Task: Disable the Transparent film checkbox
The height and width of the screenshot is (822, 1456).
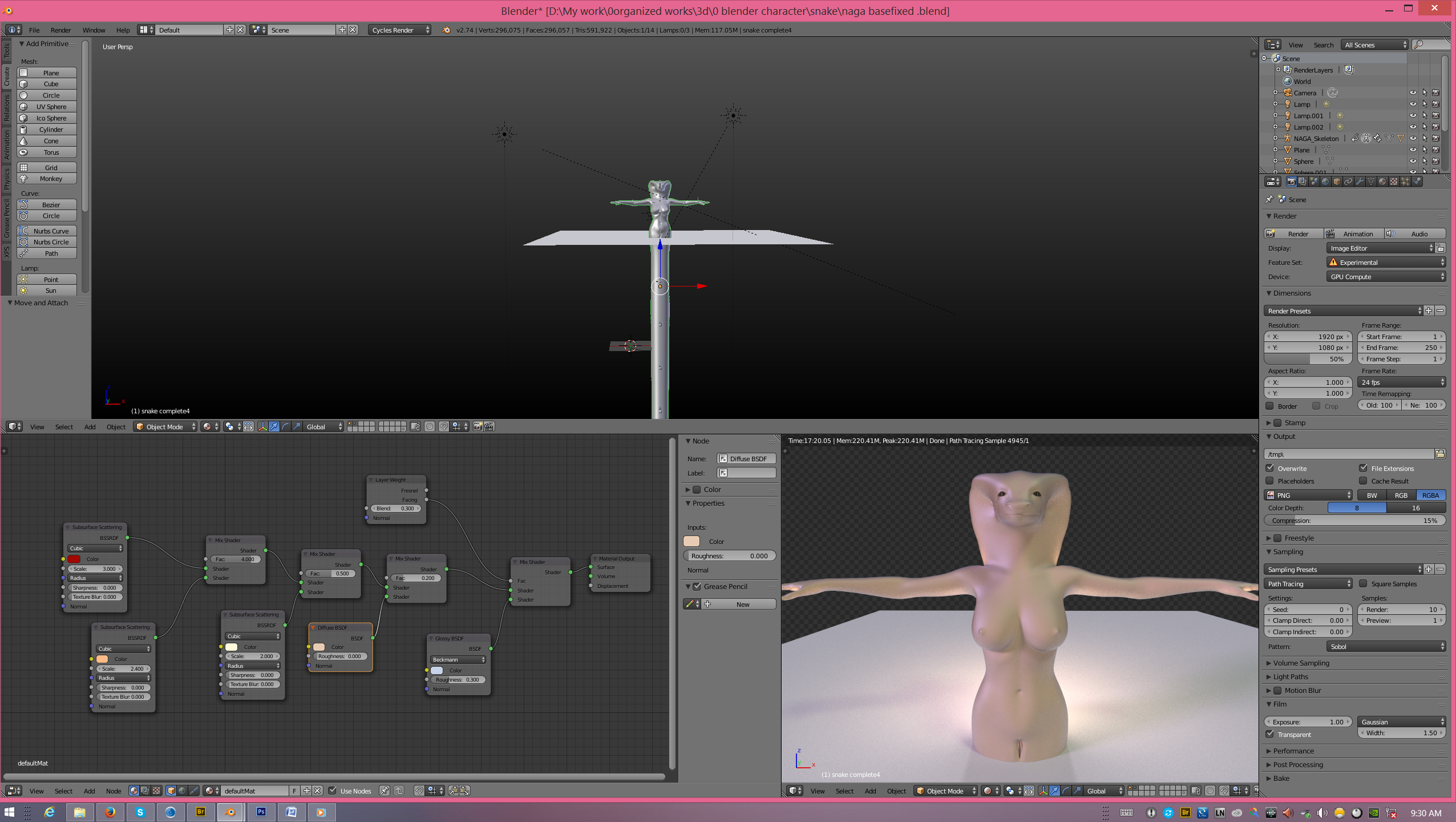Action: 1270,734
